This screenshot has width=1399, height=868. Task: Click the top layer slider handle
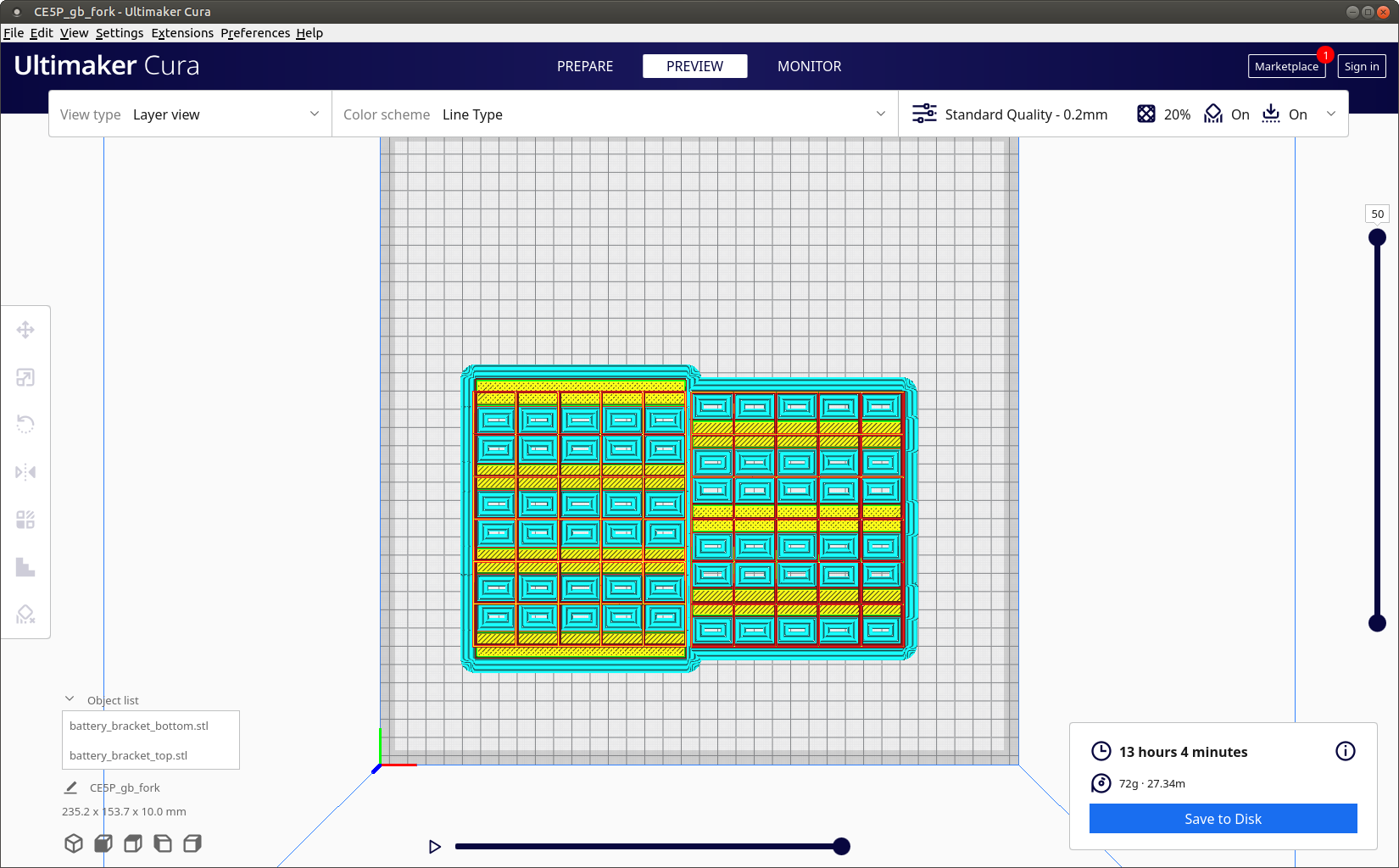pyautogui.click(x=1377, y=237)
